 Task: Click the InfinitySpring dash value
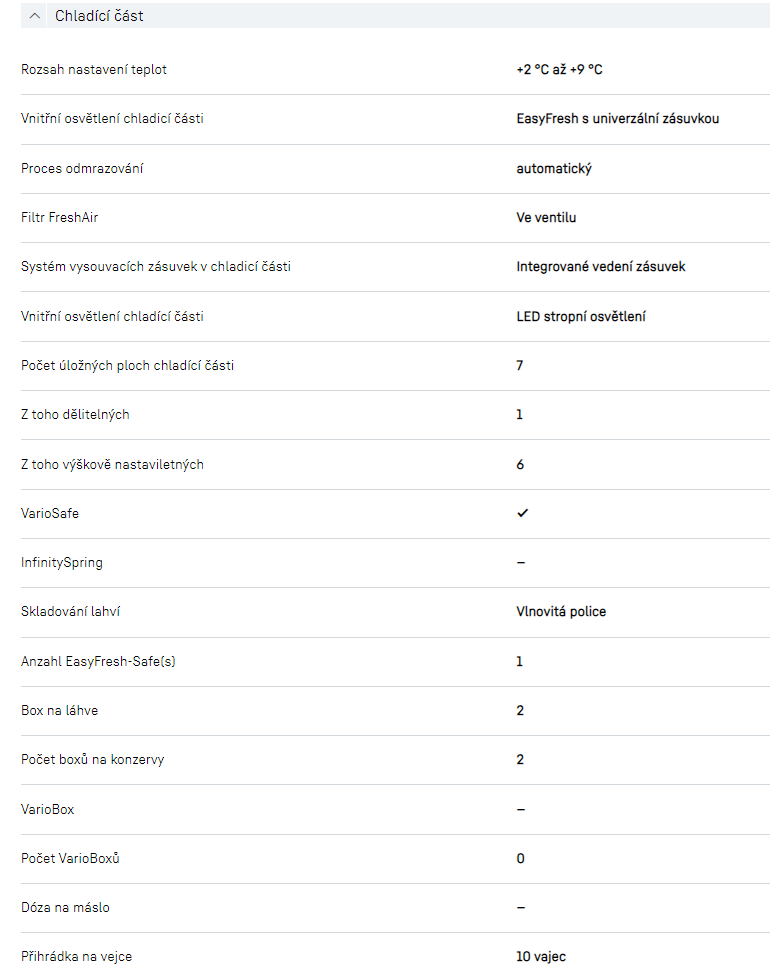tap(521, 563)
